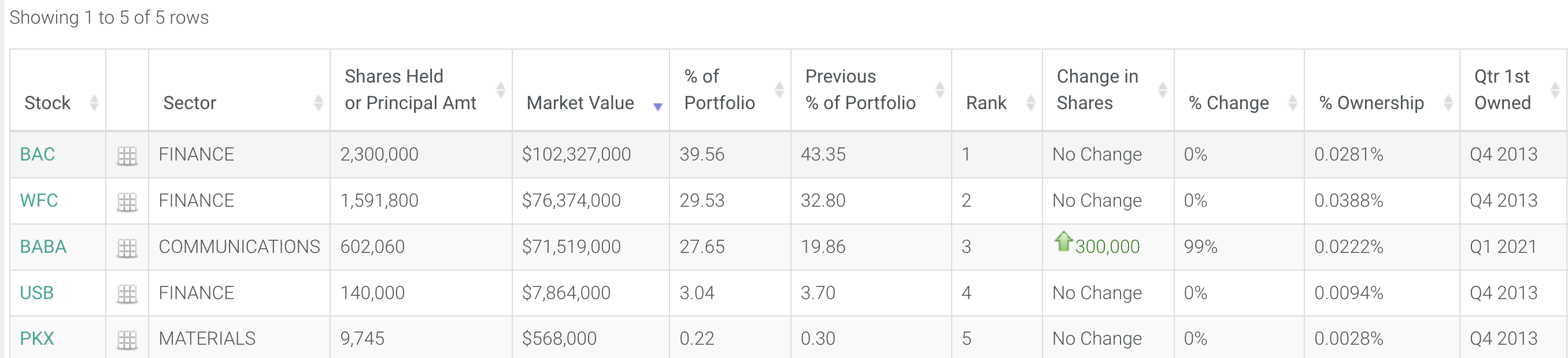This screenshot has width=1568, height=358.
Task: Open the grid icon in WFC row
Action: (127, 202)
